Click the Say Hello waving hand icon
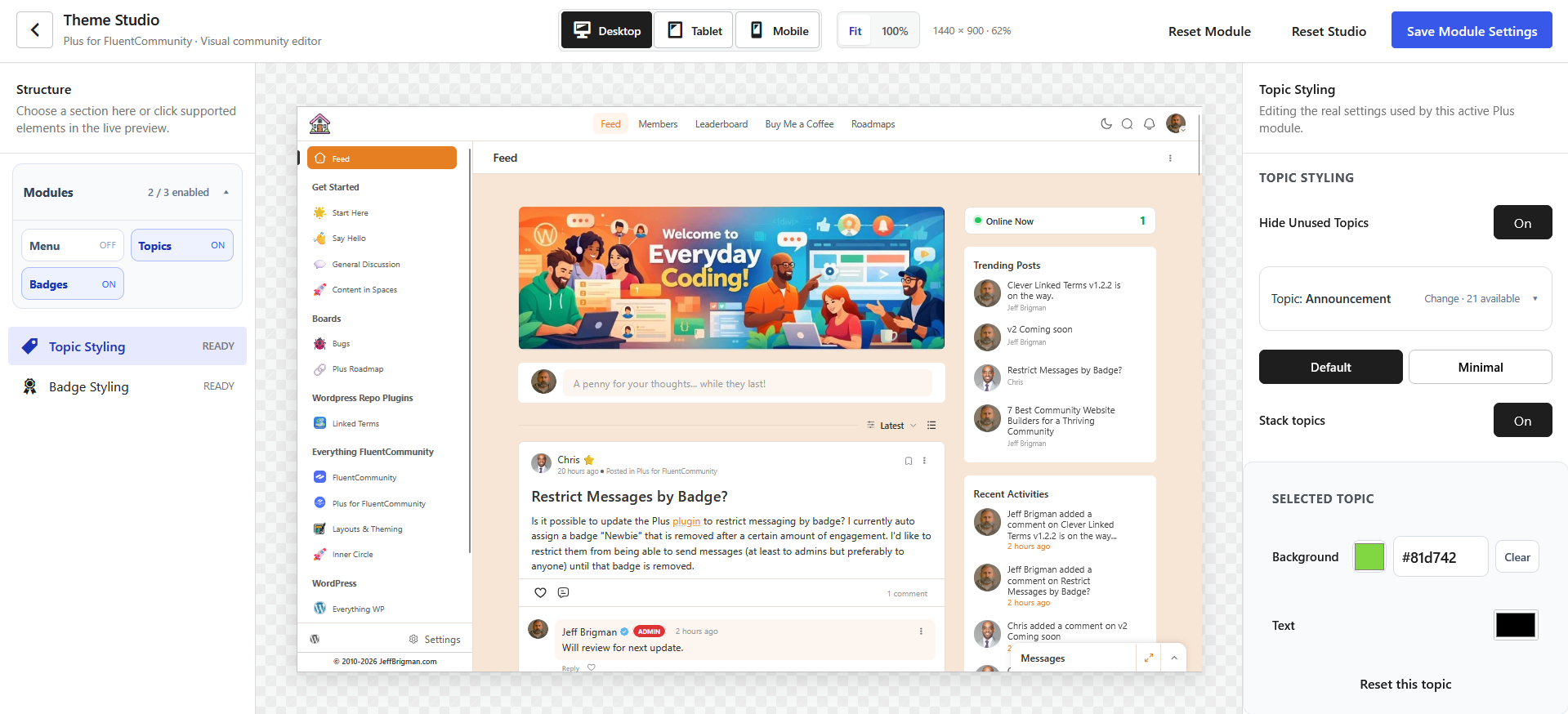The height and width of the screenshot is (714, 1568). pos(319,239)
